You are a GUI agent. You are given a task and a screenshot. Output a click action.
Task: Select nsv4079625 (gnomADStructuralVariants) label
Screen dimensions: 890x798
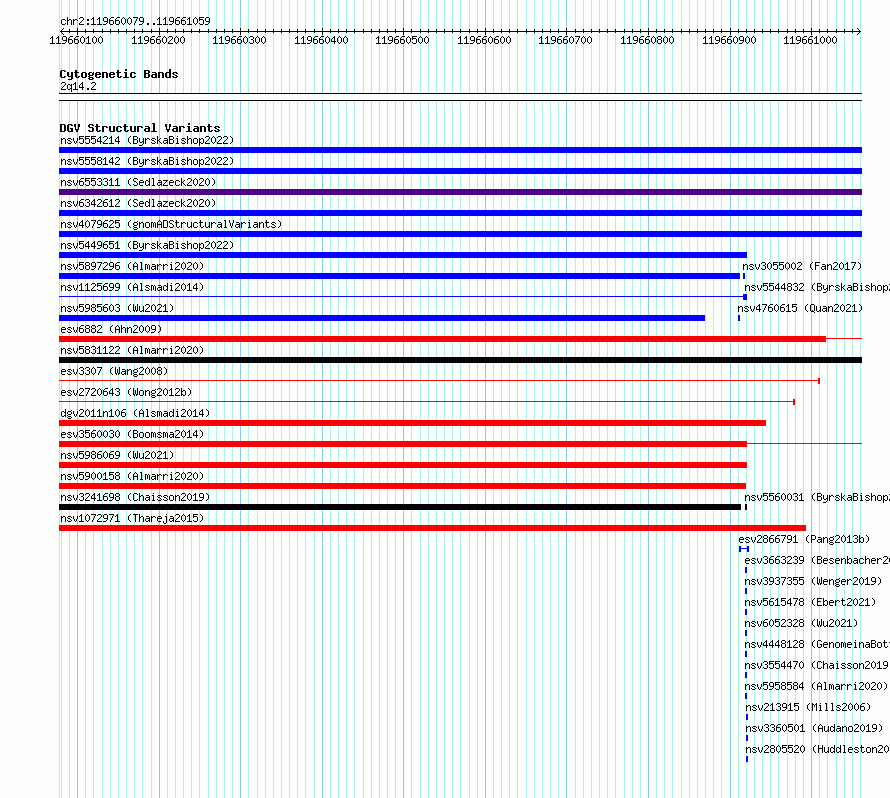click(171, 224)
